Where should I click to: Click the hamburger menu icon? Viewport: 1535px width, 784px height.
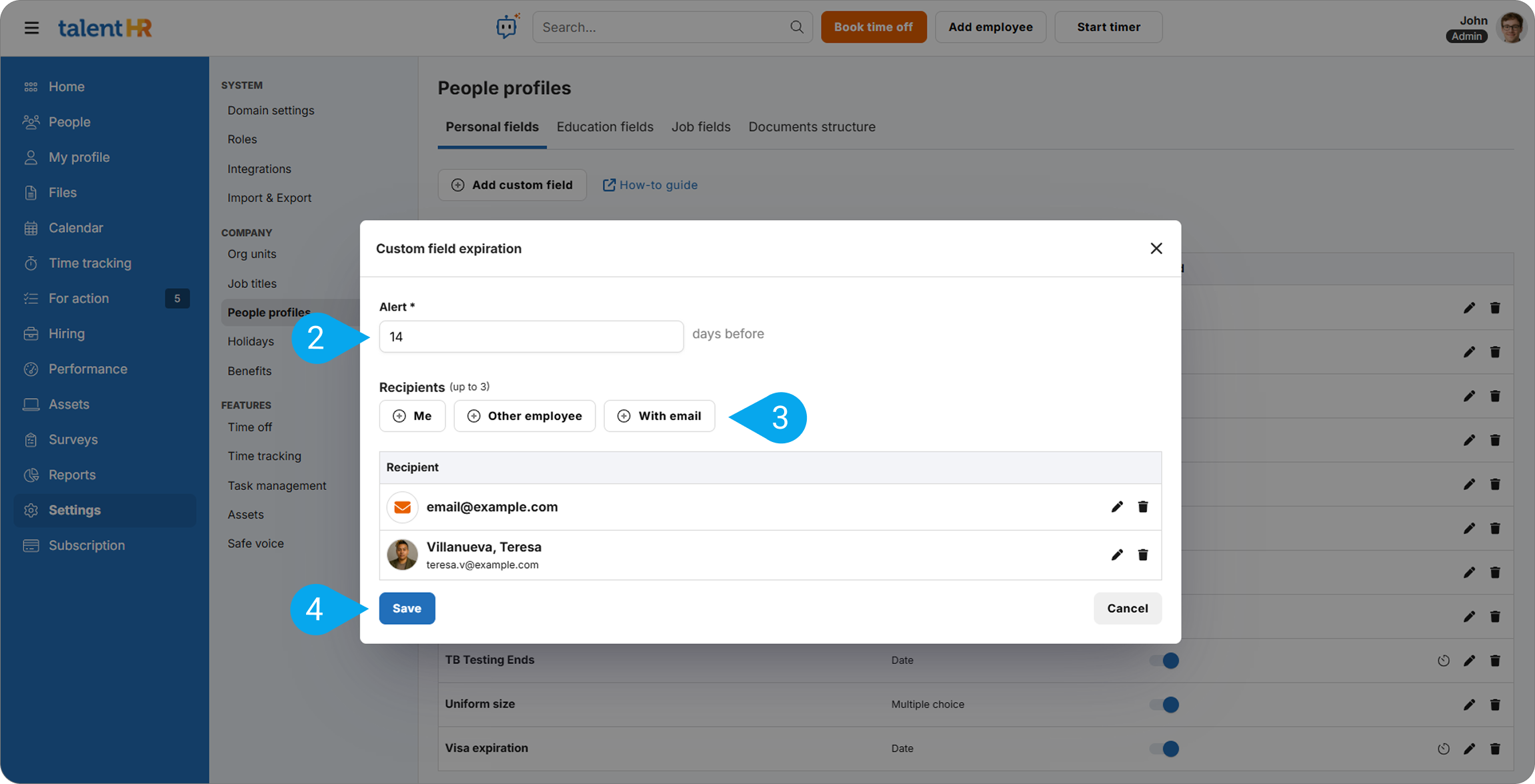31,27
